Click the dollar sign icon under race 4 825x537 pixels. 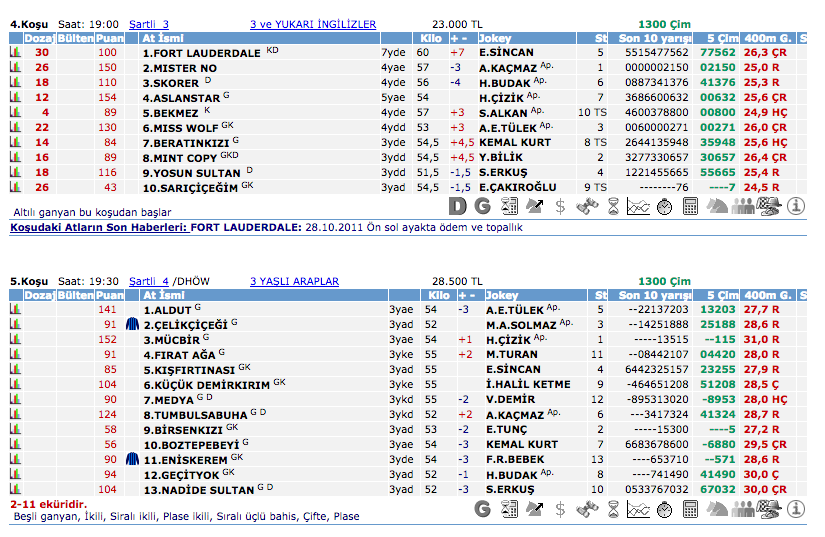pyautogui.click(x=561, y=207)
